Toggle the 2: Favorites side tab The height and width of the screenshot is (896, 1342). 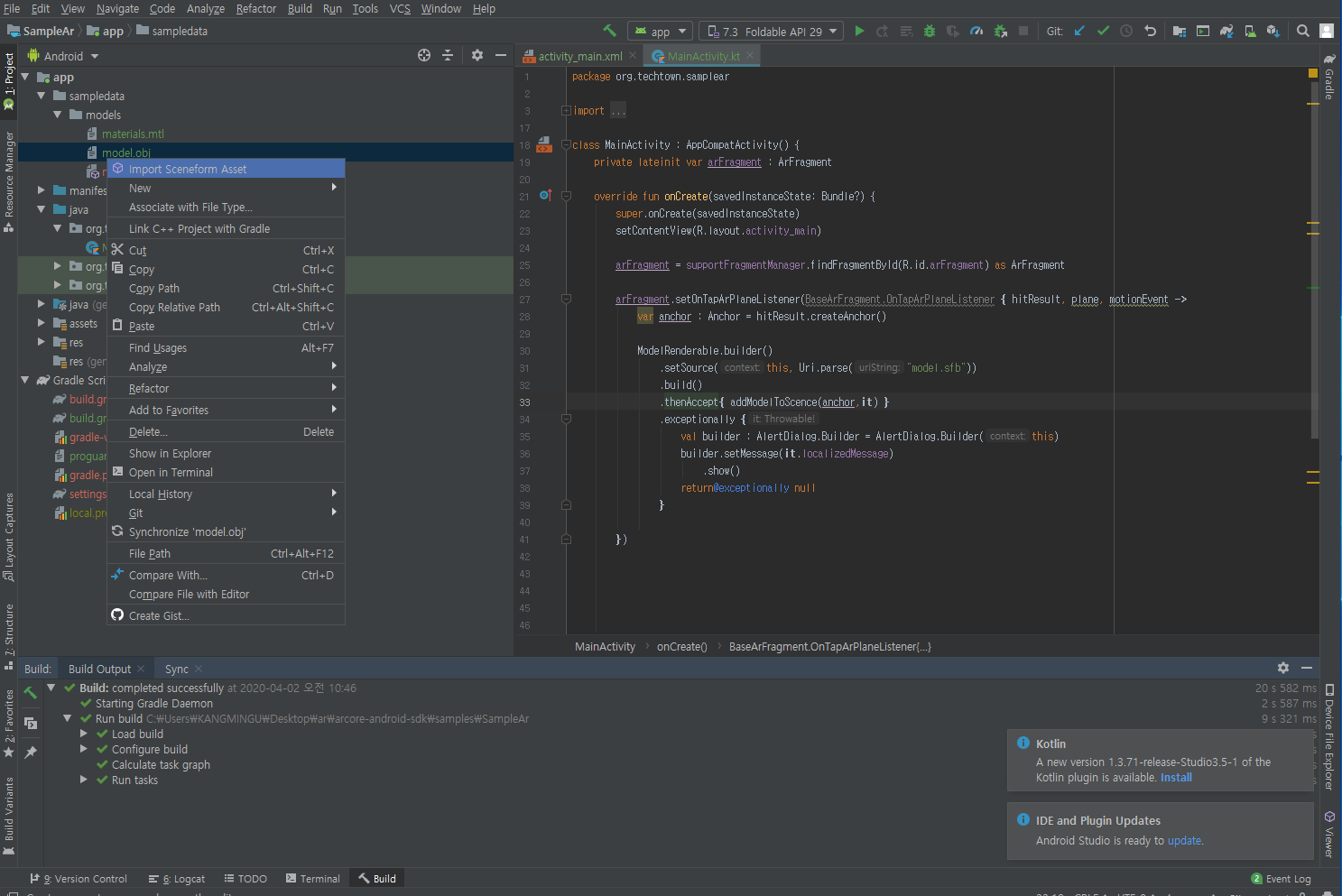point(9,724)
